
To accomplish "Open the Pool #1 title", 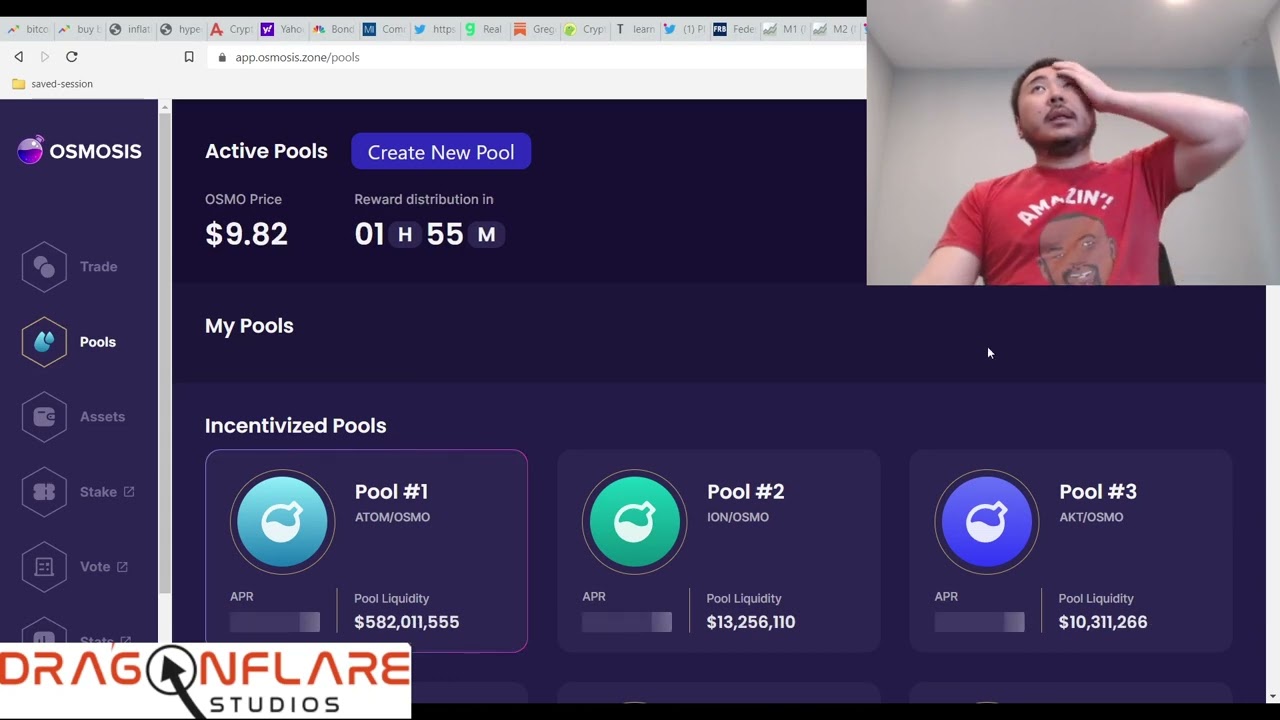I will (x=391, y=491).
